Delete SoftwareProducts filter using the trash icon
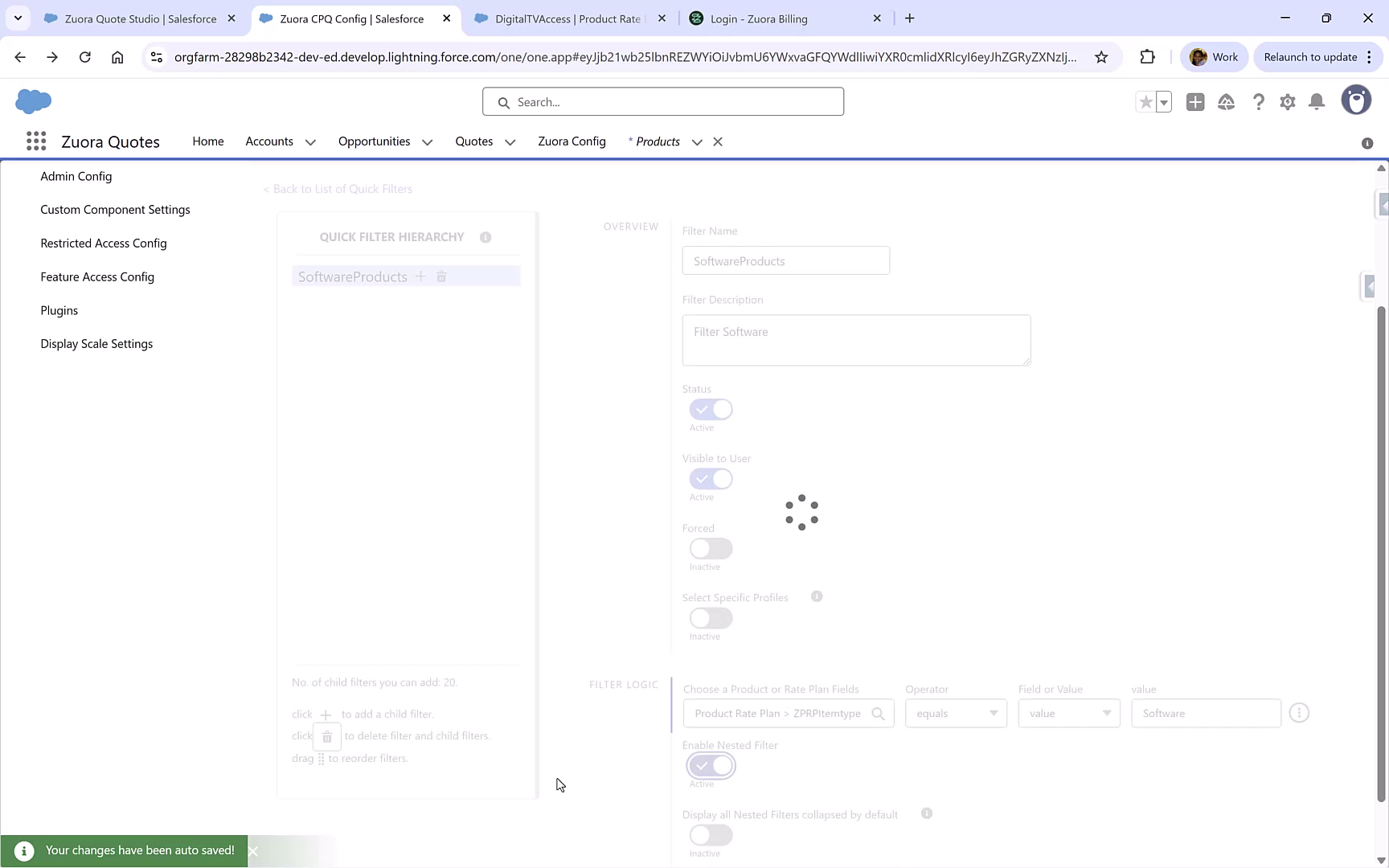The width and height of the screenshot is (1389, 868). click(x=441, y=276)
